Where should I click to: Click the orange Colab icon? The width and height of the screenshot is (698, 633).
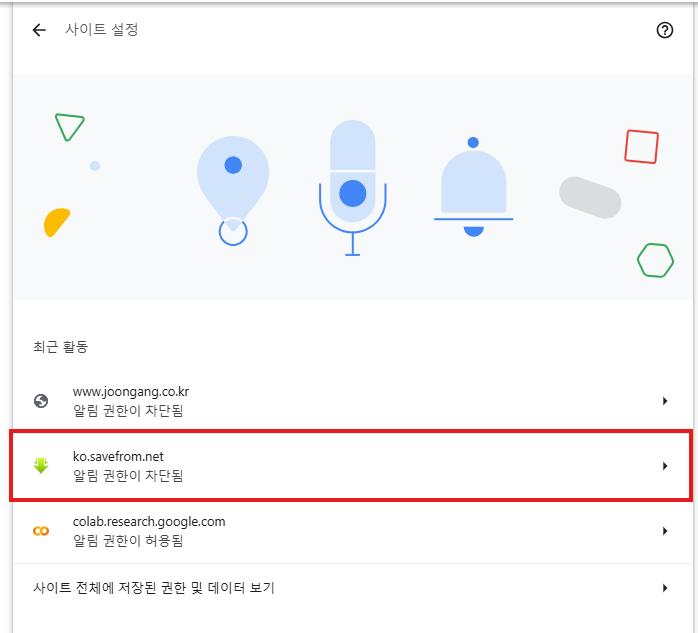41,531
